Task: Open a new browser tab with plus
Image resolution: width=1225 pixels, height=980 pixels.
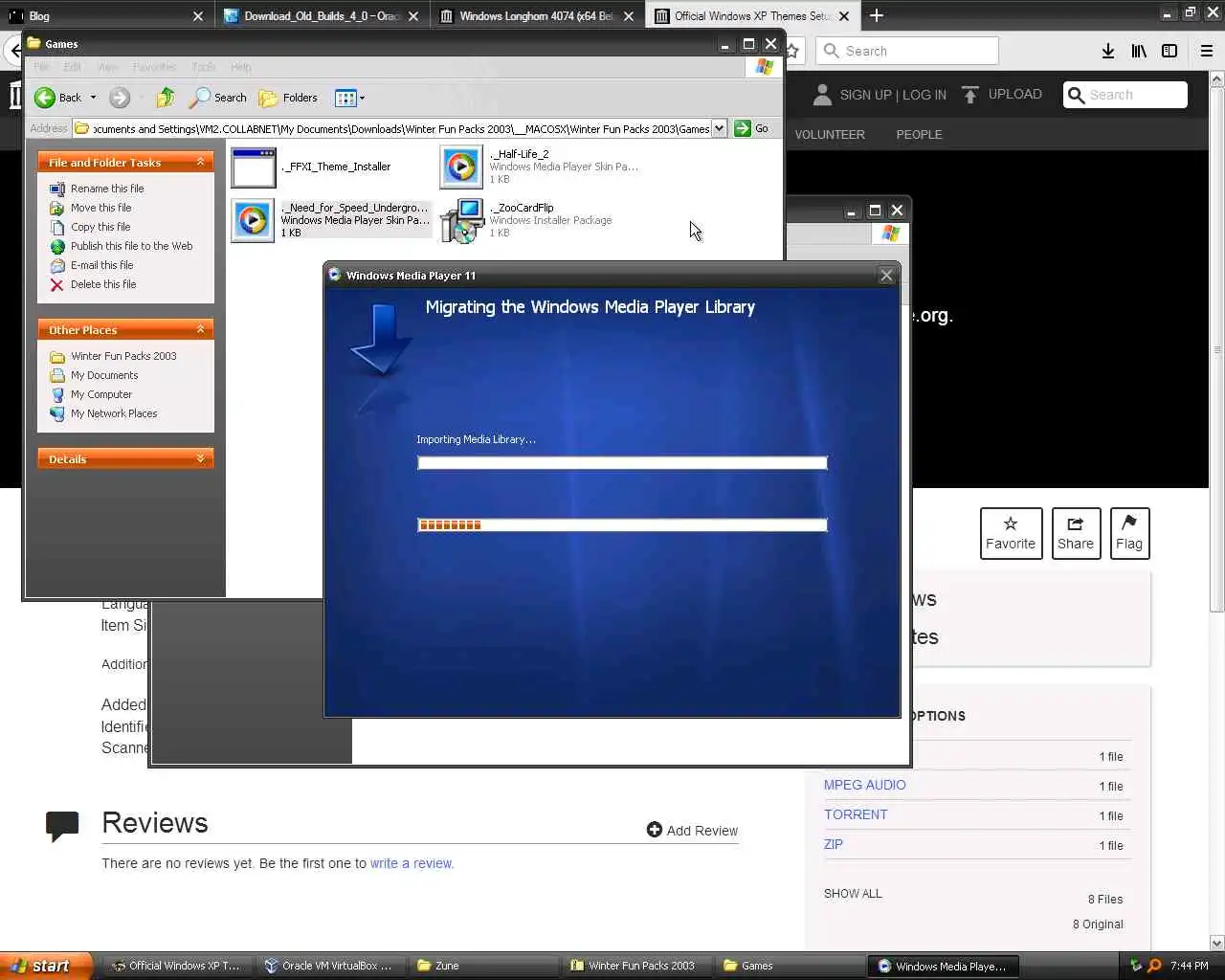Action: pyautogui.click(x=877, y=15)
